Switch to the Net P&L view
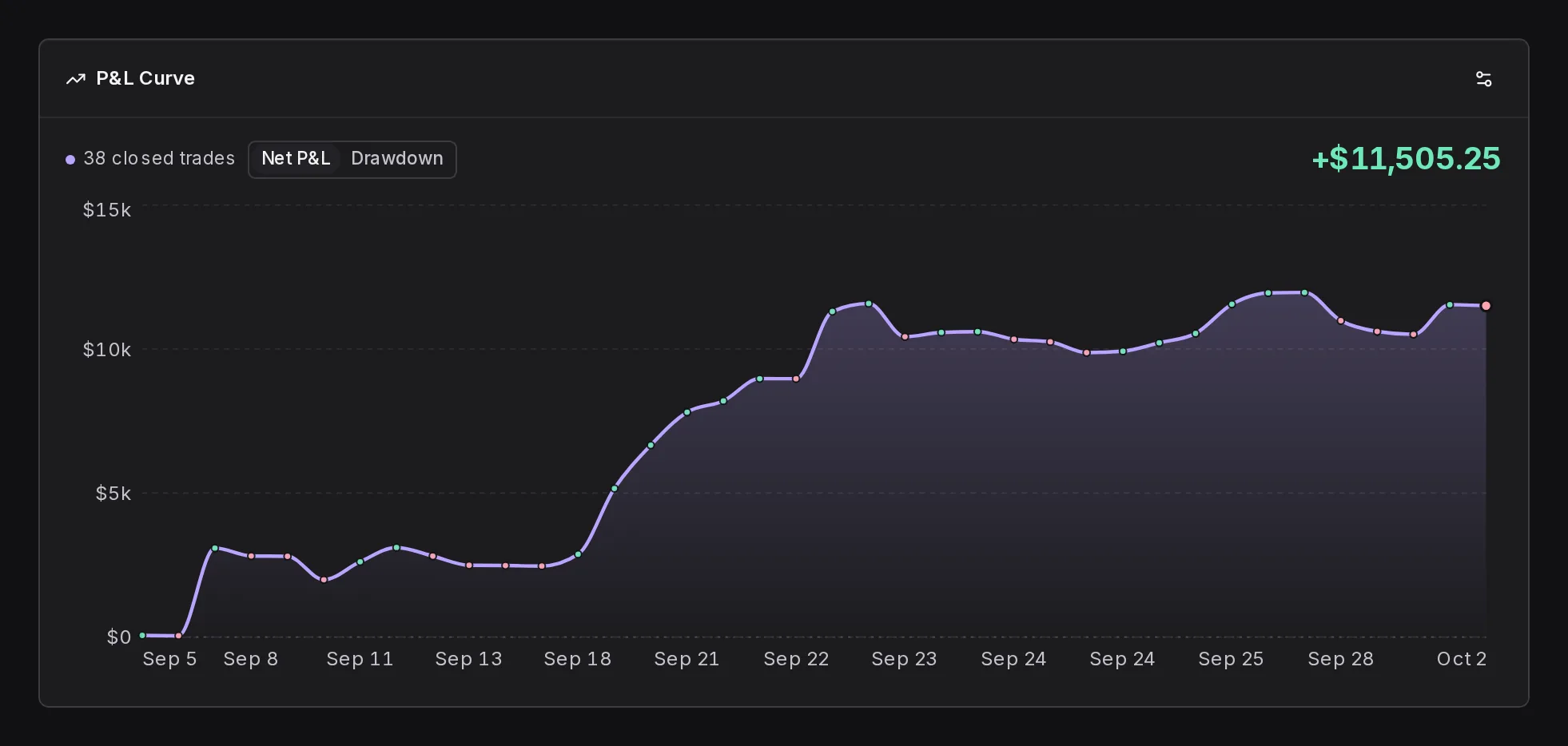 (x=296, y=159)
